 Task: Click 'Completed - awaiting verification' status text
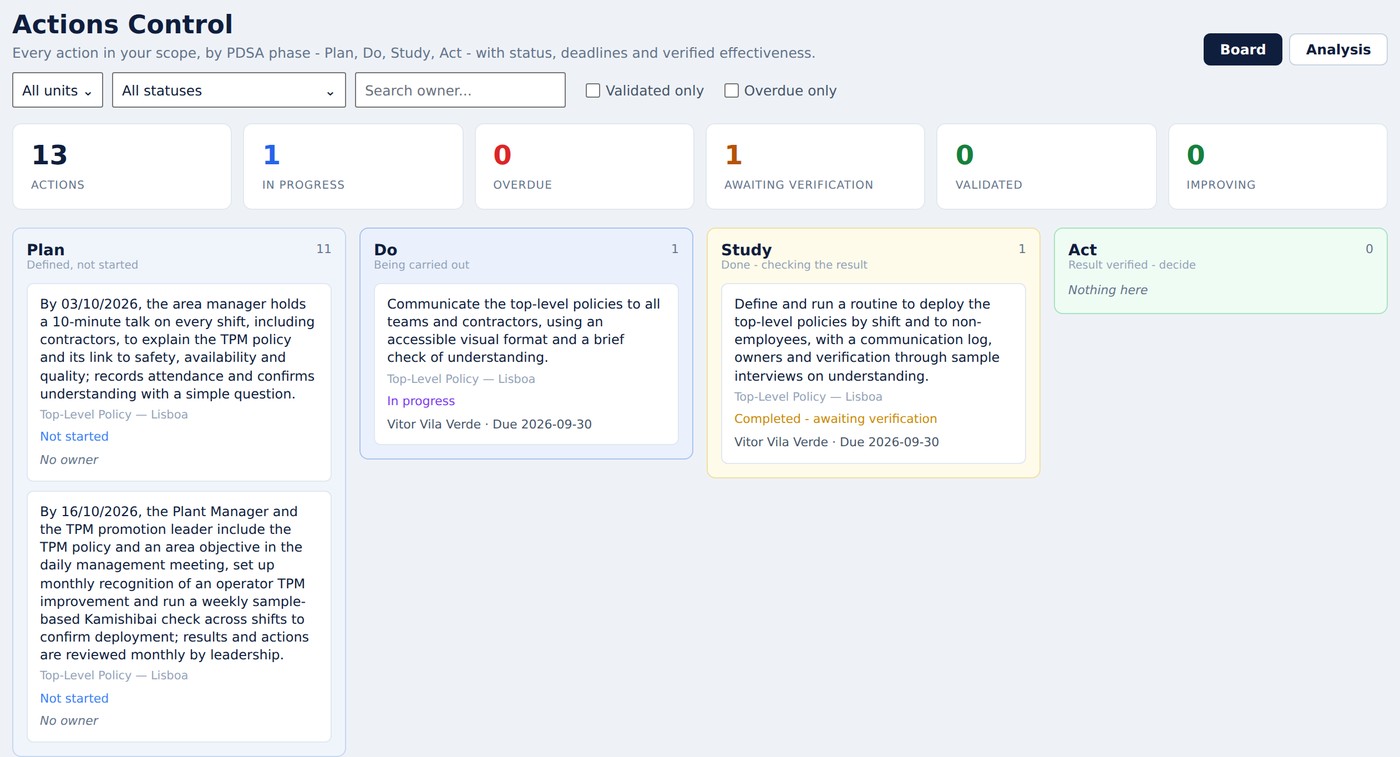(835, 419)
